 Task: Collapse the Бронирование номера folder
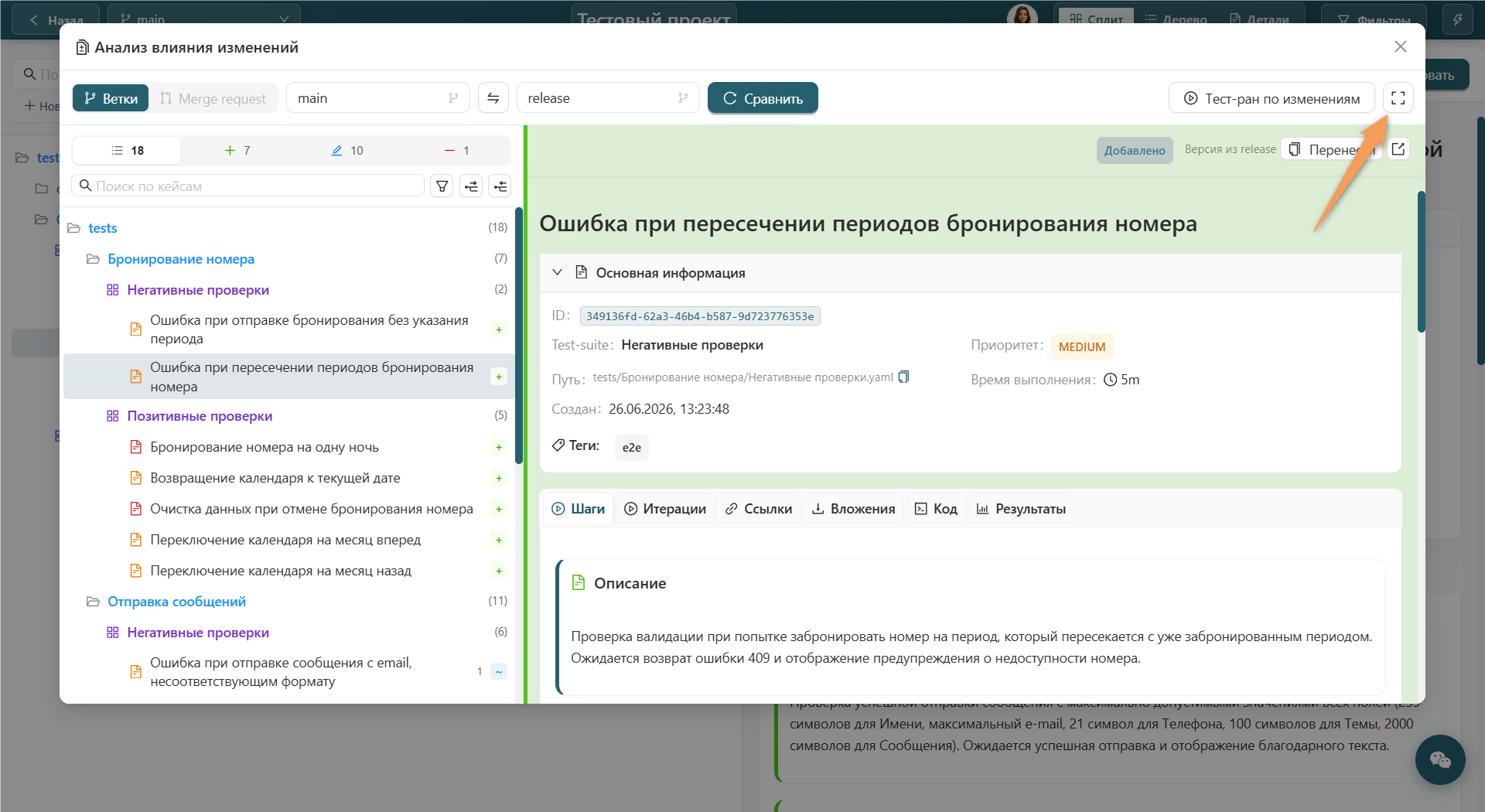tap(93, 259)
